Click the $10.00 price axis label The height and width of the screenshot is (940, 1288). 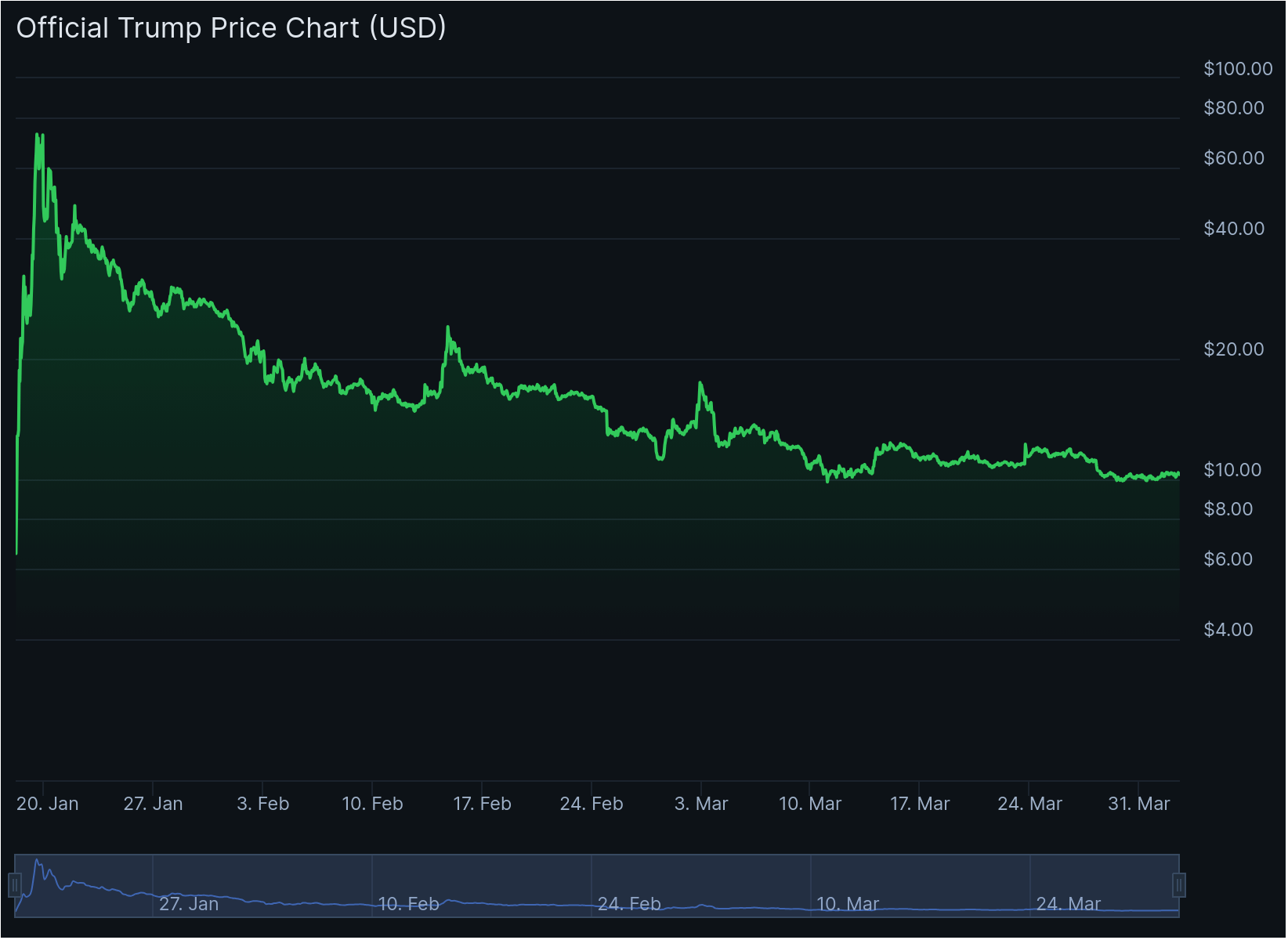pyautogui.click(x=1232, y=470)
